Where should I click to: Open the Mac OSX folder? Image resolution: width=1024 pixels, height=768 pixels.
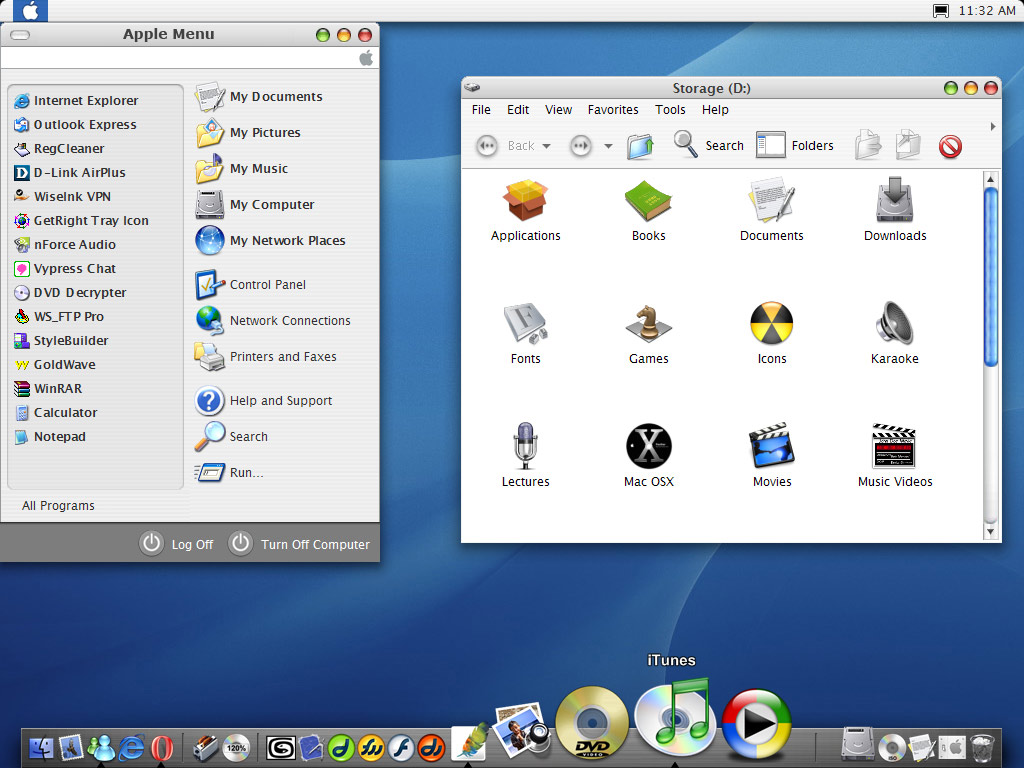pyautogui.click(x=648, y=456)
